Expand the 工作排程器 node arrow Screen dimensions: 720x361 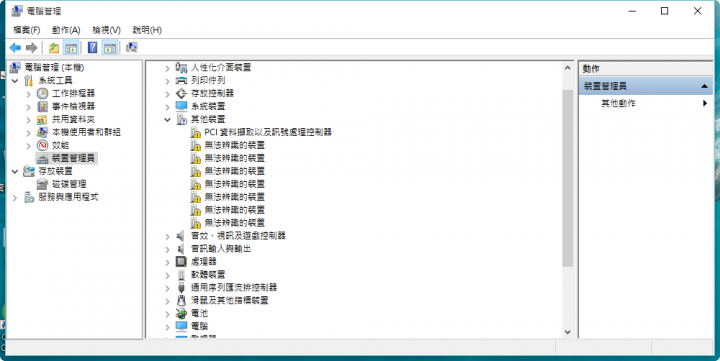click(x=28, y=94)
